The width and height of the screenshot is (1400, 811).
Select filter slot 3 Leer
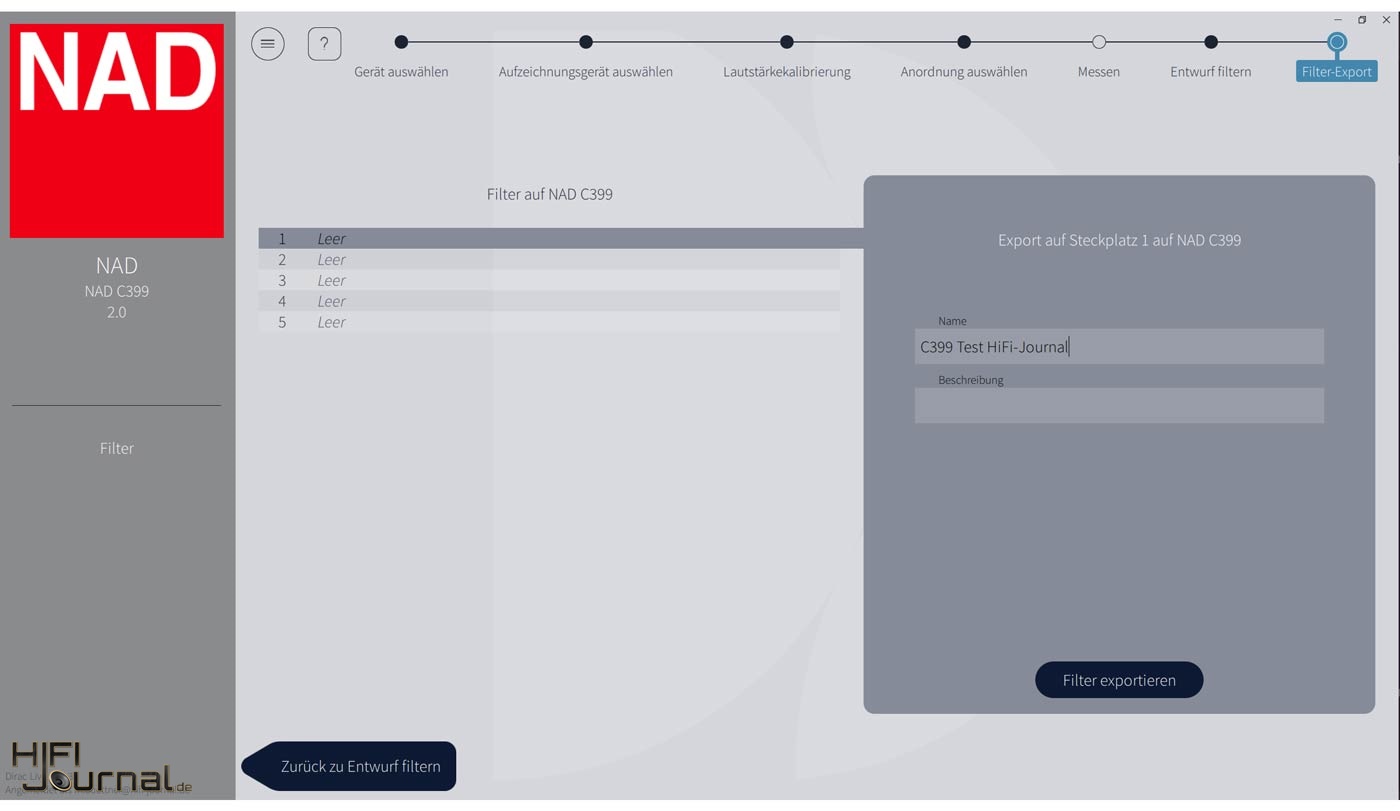coord(549,281)
